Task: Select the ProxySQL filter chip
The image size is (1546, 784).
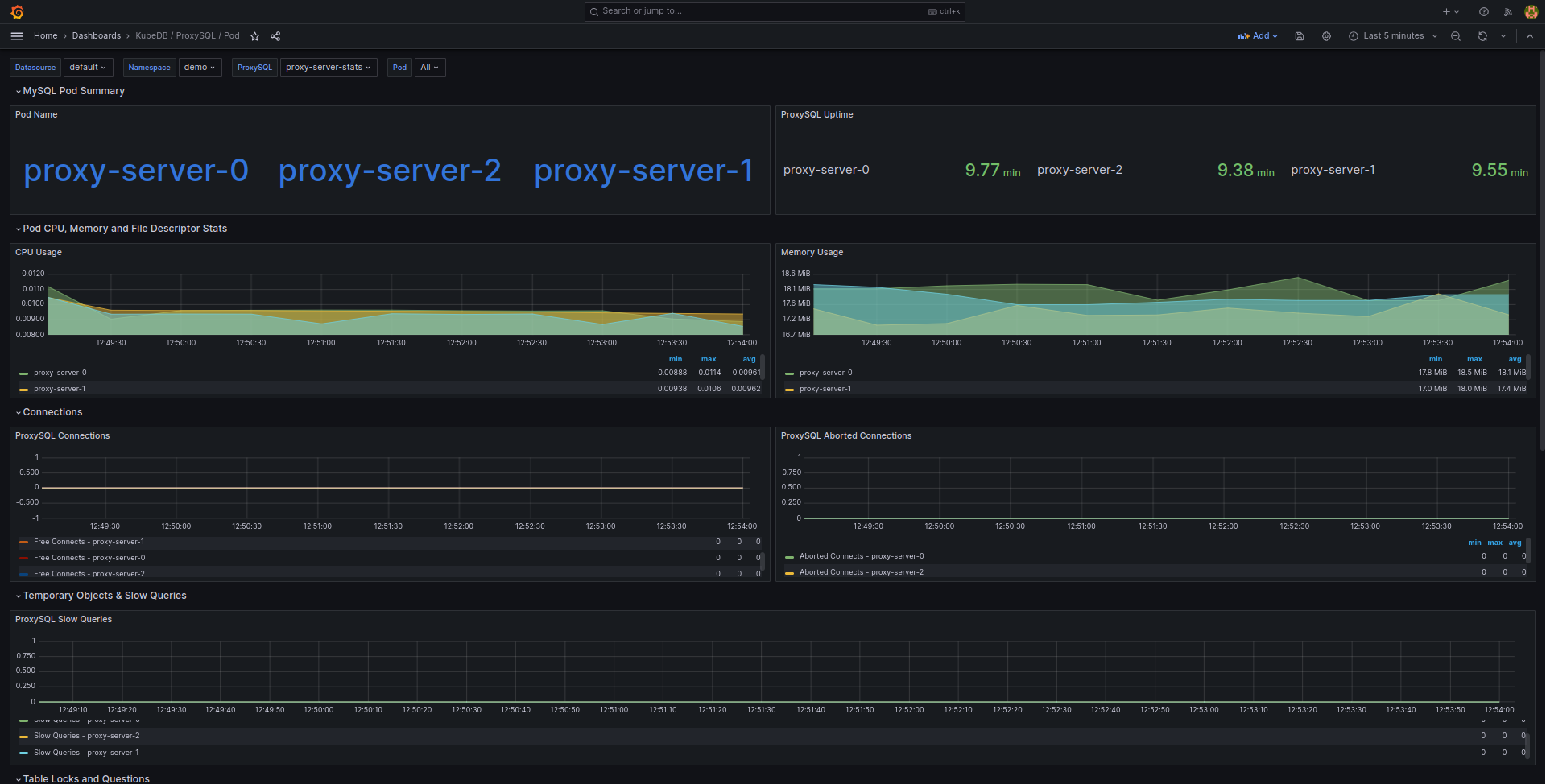Action: [254, 68]
